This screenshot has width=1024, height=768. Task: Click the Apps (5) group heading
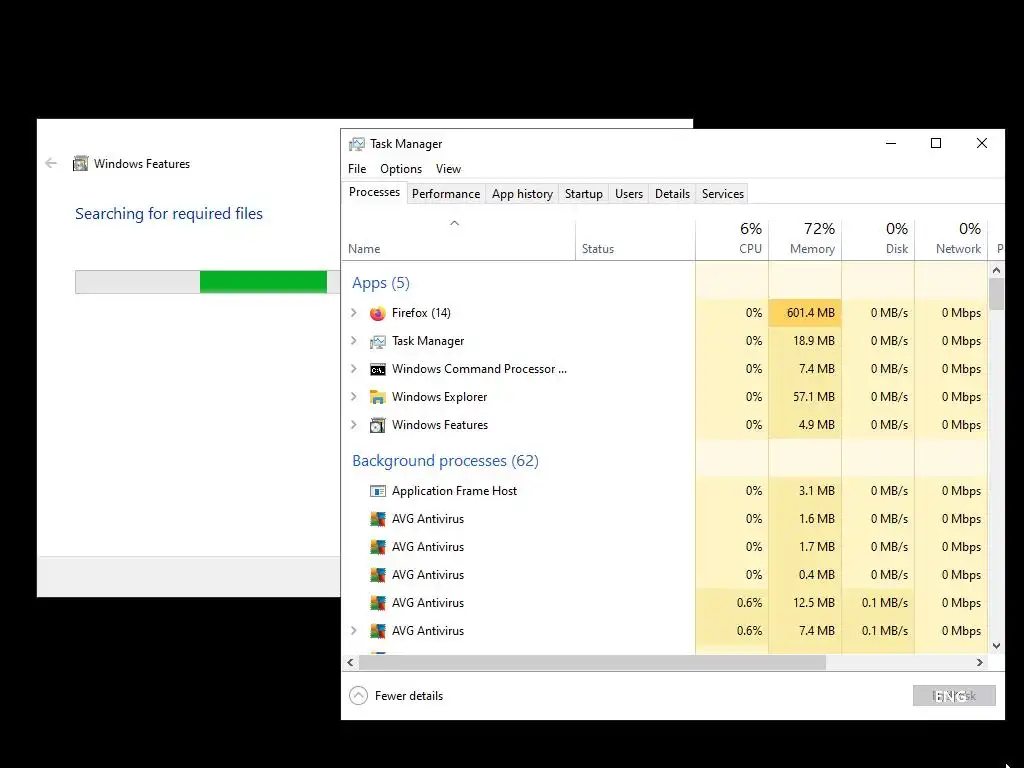pyautogui.click(x=381, y=283)
